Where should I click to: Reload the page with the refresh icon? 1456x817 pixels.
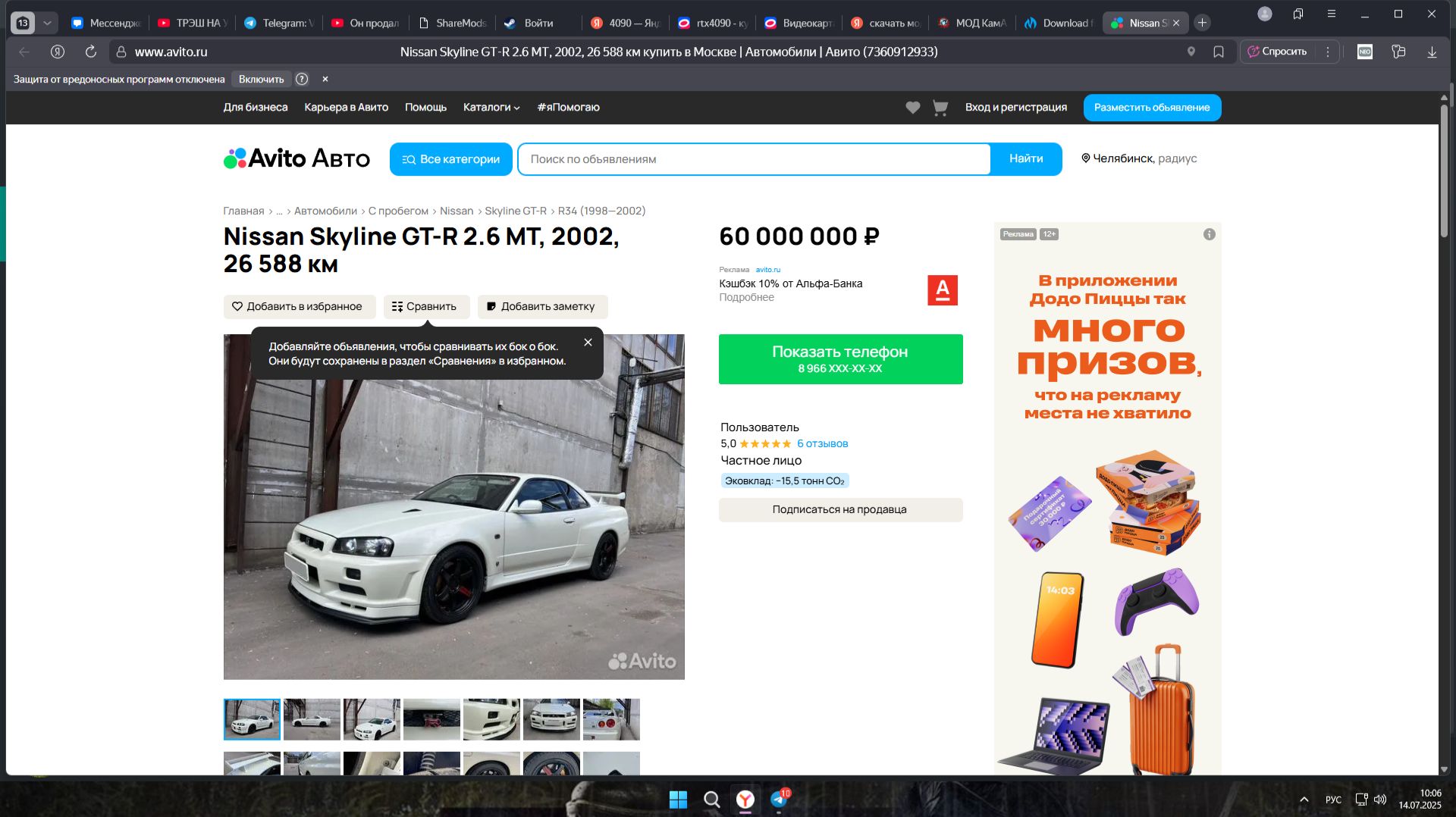click(91, 52)
